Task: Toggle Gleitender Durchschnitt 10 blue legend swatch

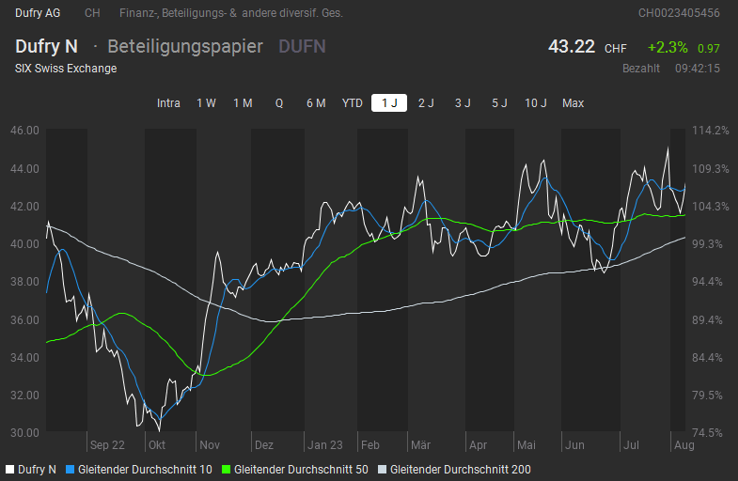Action: [71, 469]
